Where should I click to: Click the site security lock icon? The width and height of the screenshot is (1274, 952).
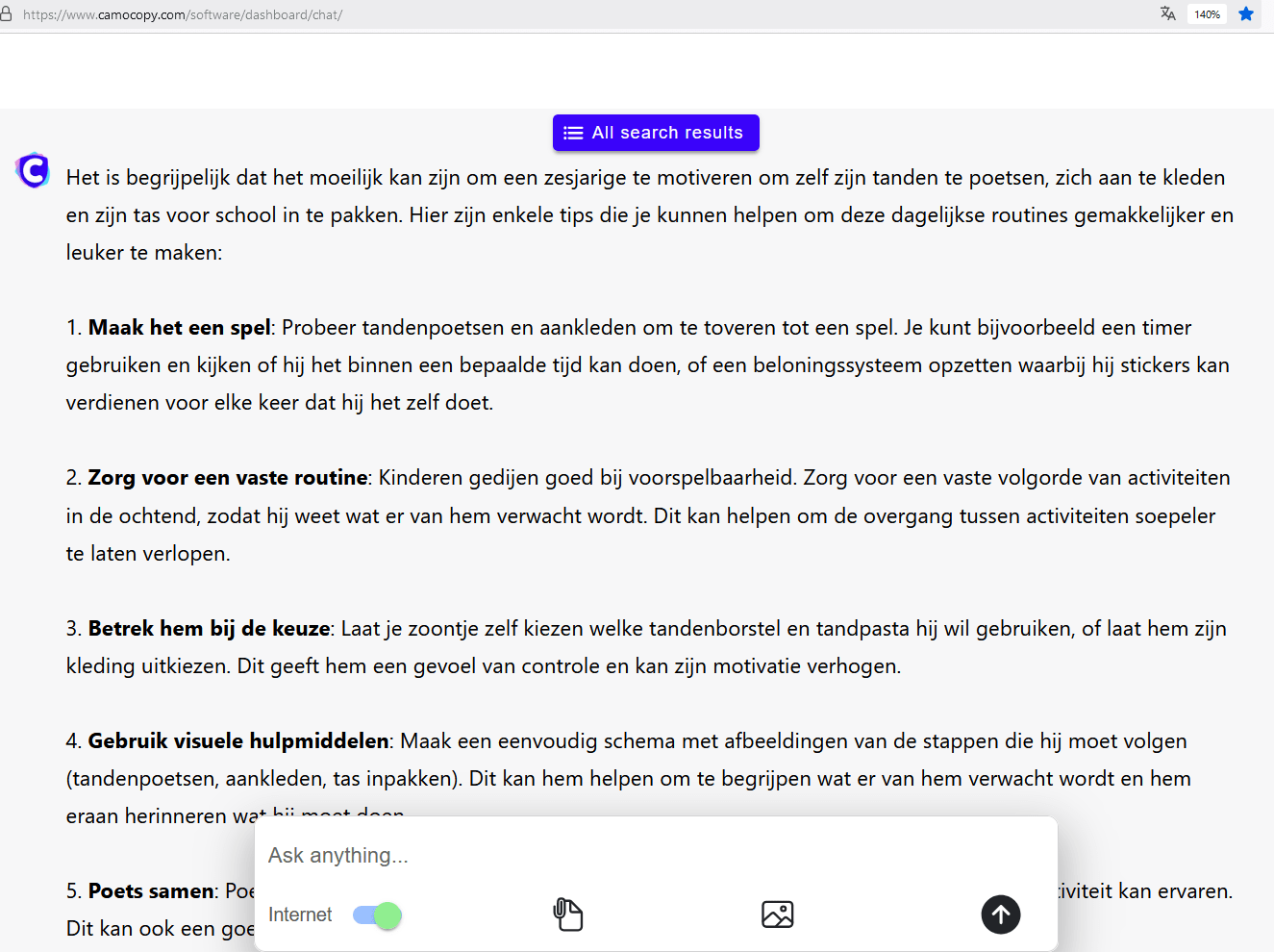point(7,14)
